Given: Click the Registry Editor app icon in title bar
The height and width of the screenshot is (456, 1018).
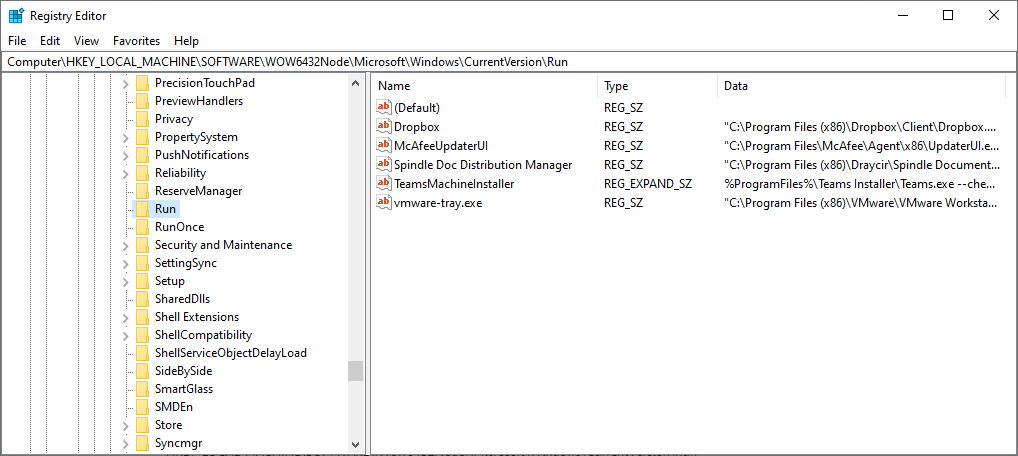Looking at the screenshot, I should 16,16.
